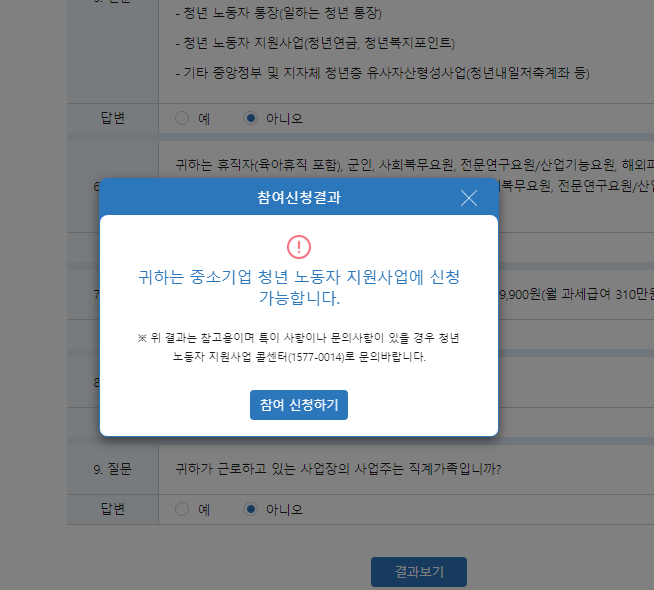Click the 참여 신청하기 button
This screenshot has height=590, width=654.
(x=299, y=405)
